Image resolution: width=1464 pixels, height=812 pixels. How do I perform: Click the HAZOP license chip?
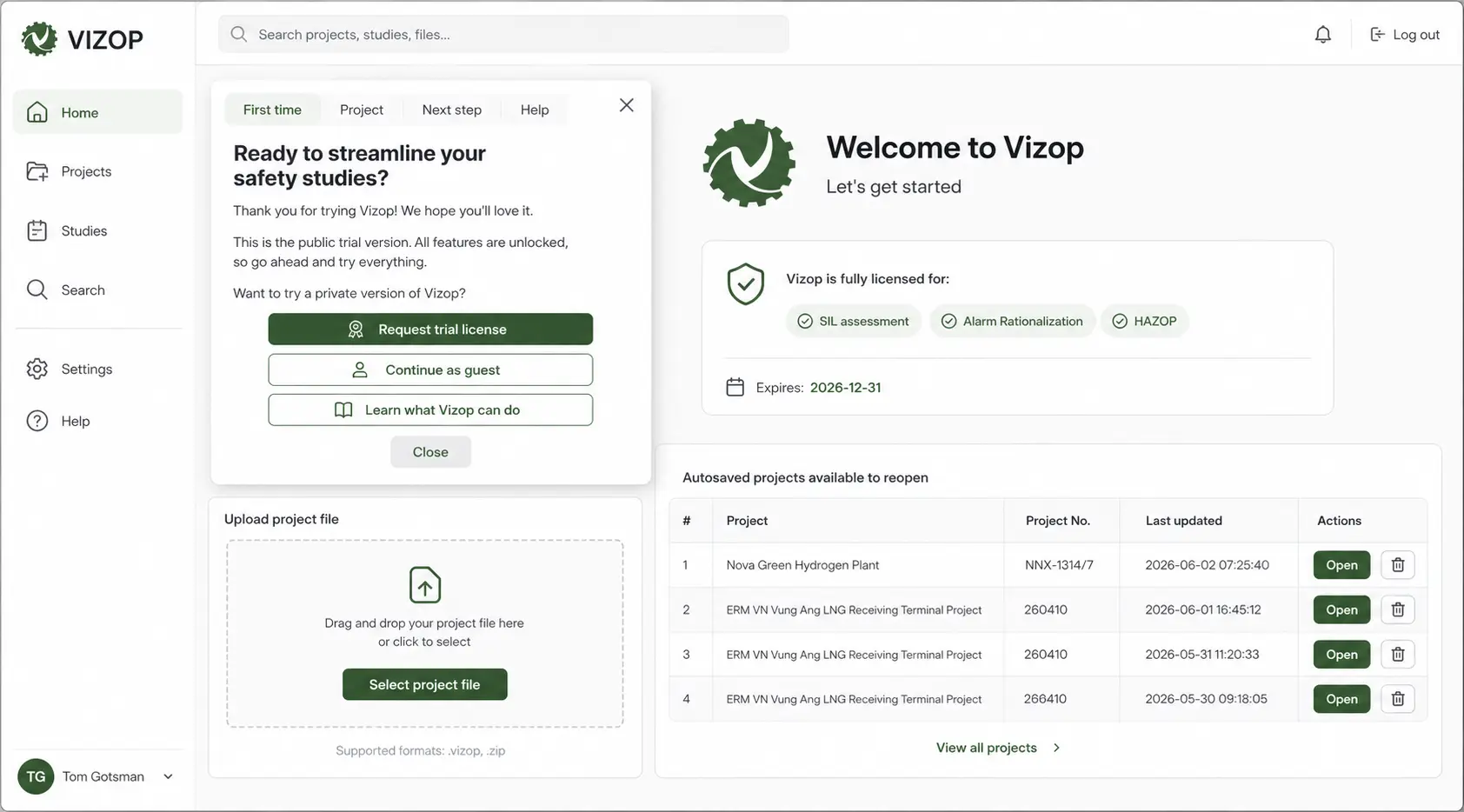point(1144,321)
